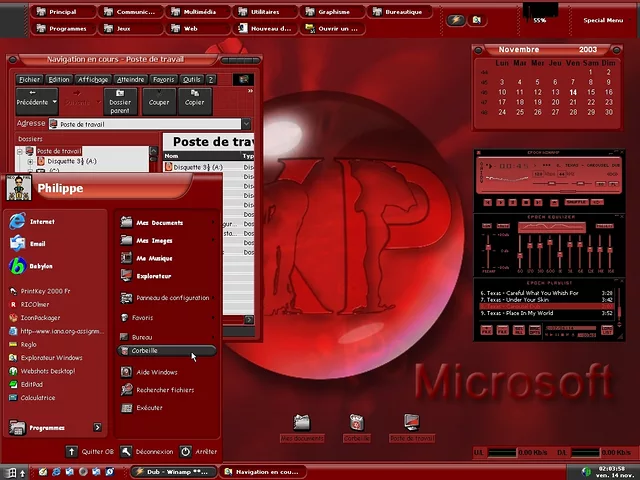Click the Couper toolbar button
The height and width of the screenshot is (480, 640).
click(159, 101)
